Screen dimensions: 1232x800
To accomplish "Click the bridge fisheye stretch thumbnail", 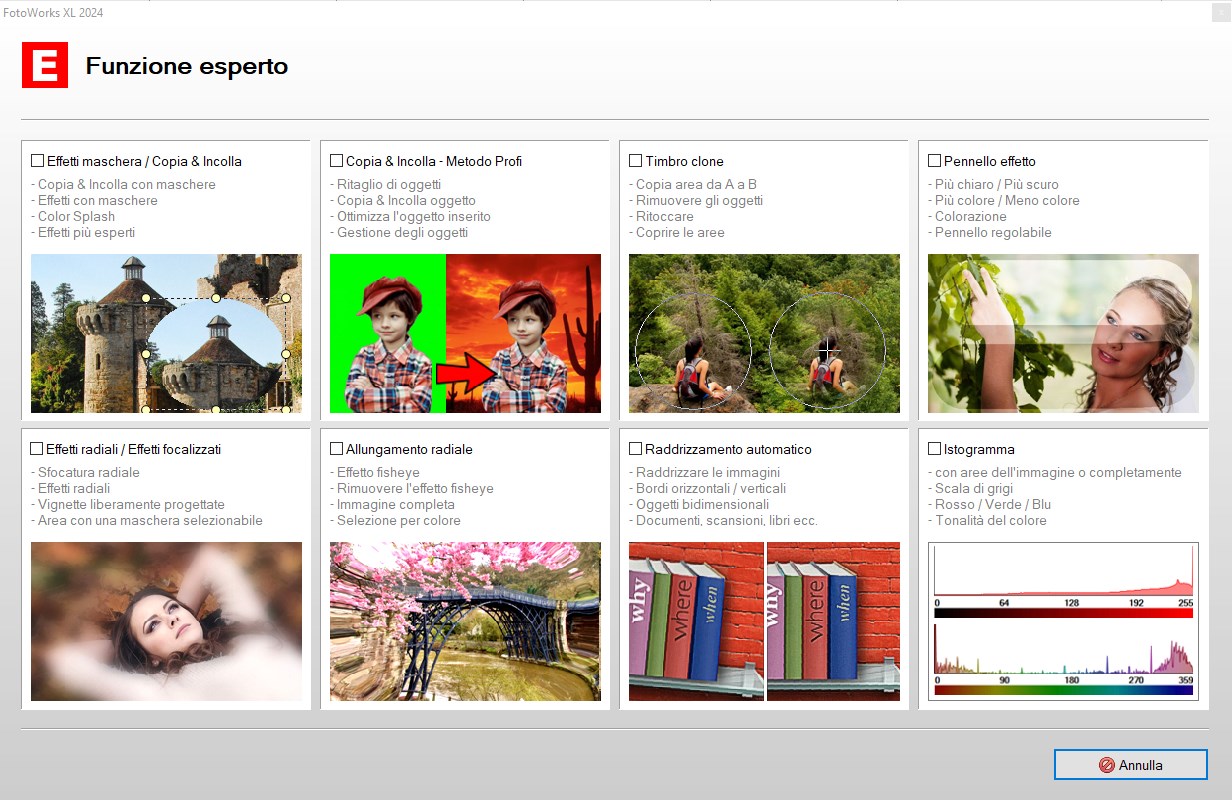I will 465,621.
